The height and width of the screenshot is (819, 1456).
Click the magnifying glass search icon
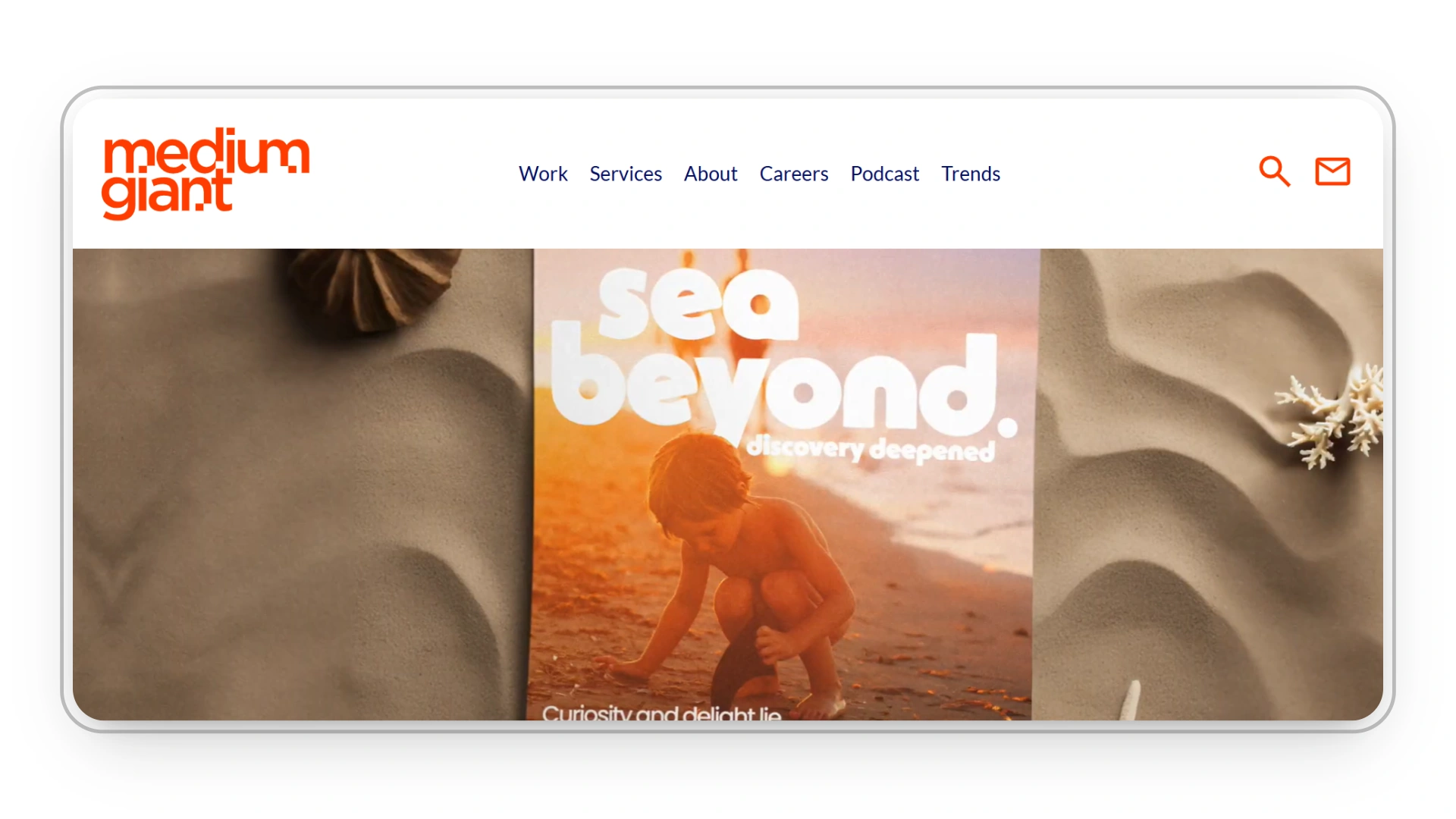pos(1274,171)
